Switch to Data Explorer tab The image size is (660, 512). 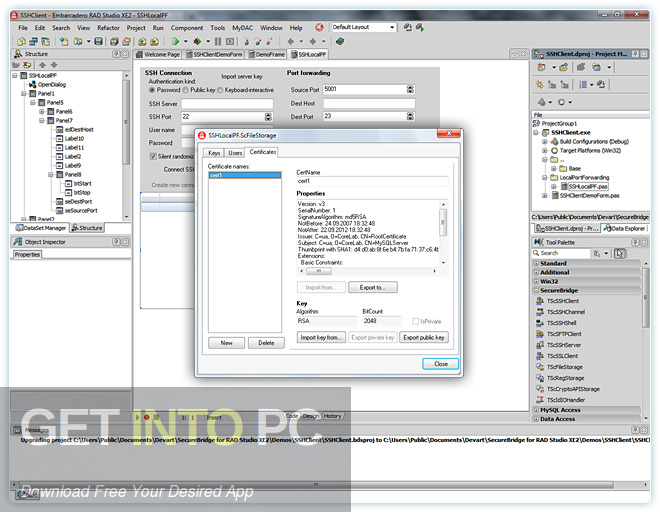[x=624, y=228]
